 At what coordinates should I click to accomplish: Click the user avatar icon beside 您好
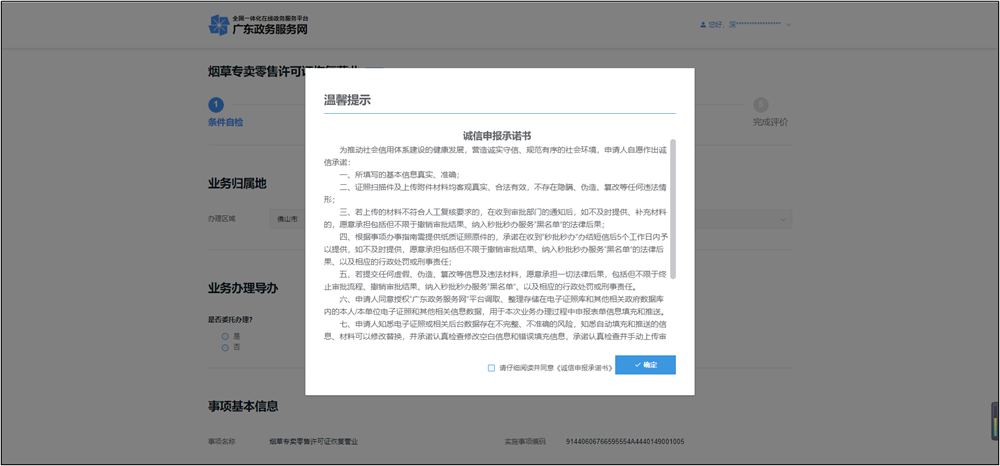coord(703,25)
